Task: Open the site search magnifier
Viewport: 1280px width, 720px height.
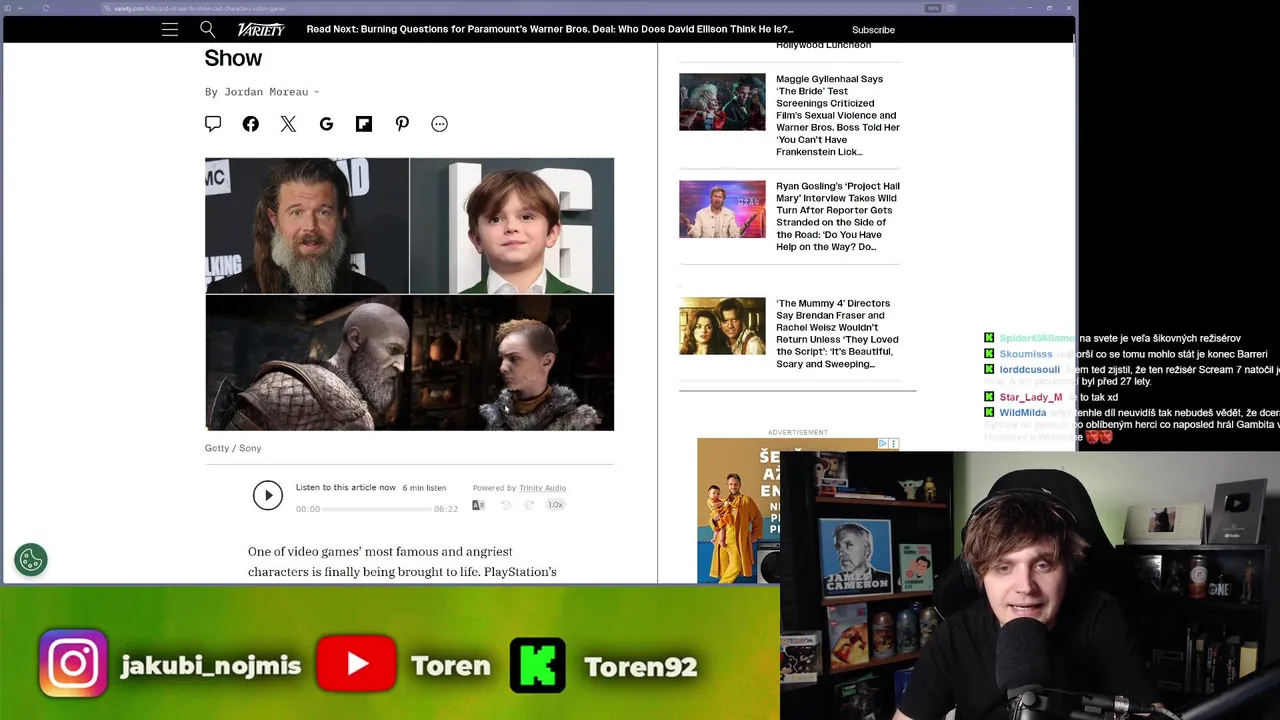Action: pos(207,29)
